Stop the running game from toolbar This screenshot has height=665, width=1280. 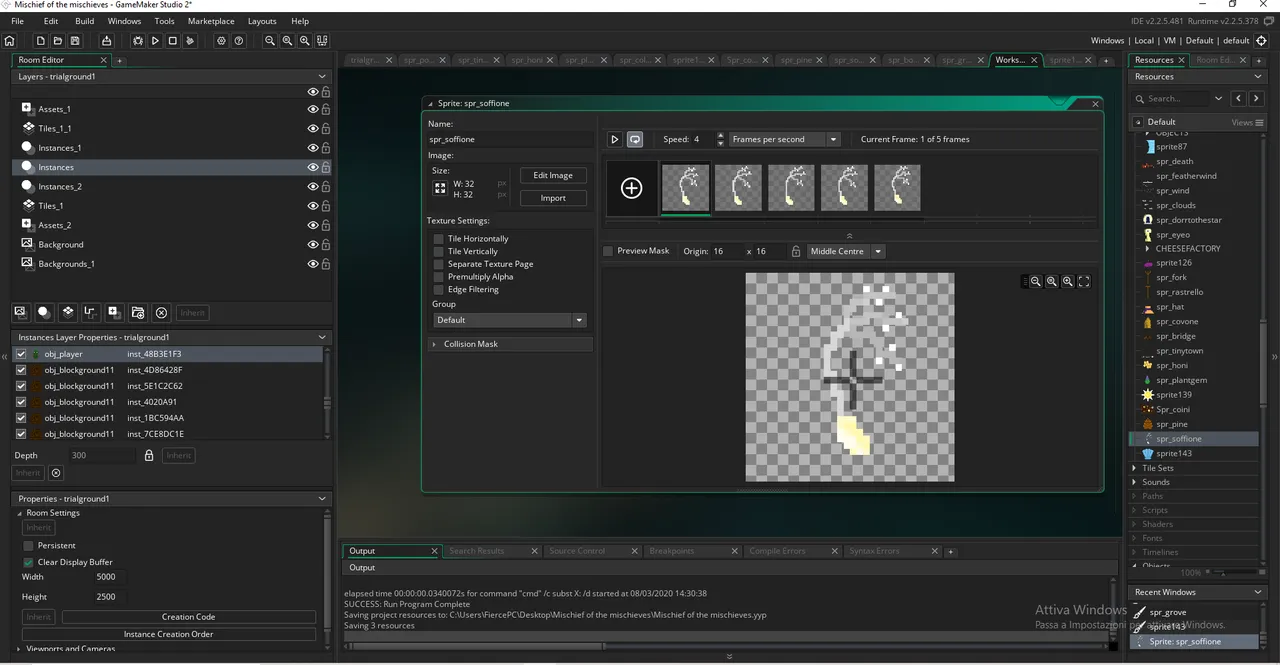172,41
